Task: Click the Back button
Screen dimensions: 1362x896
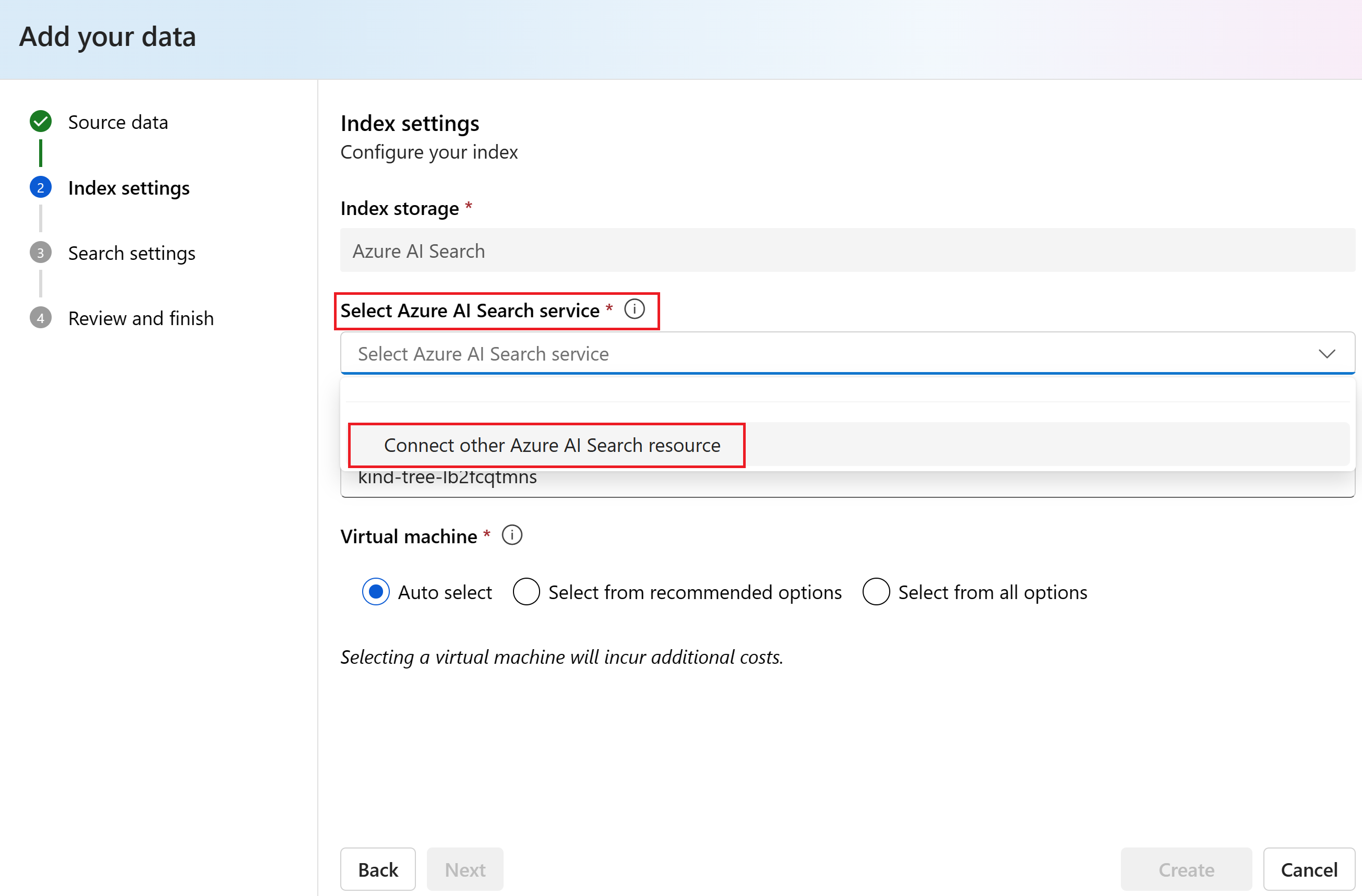Action: 378,869
